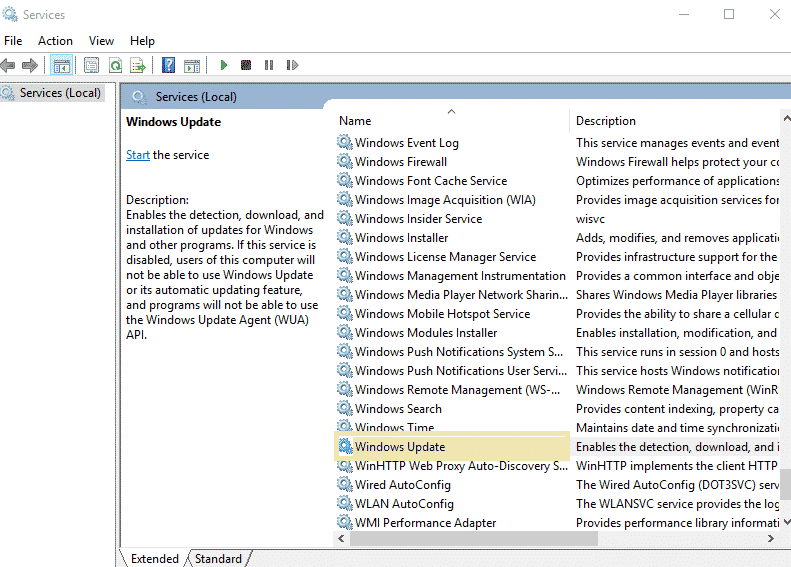Click the Restart Service toolbar button

[292, 65]
